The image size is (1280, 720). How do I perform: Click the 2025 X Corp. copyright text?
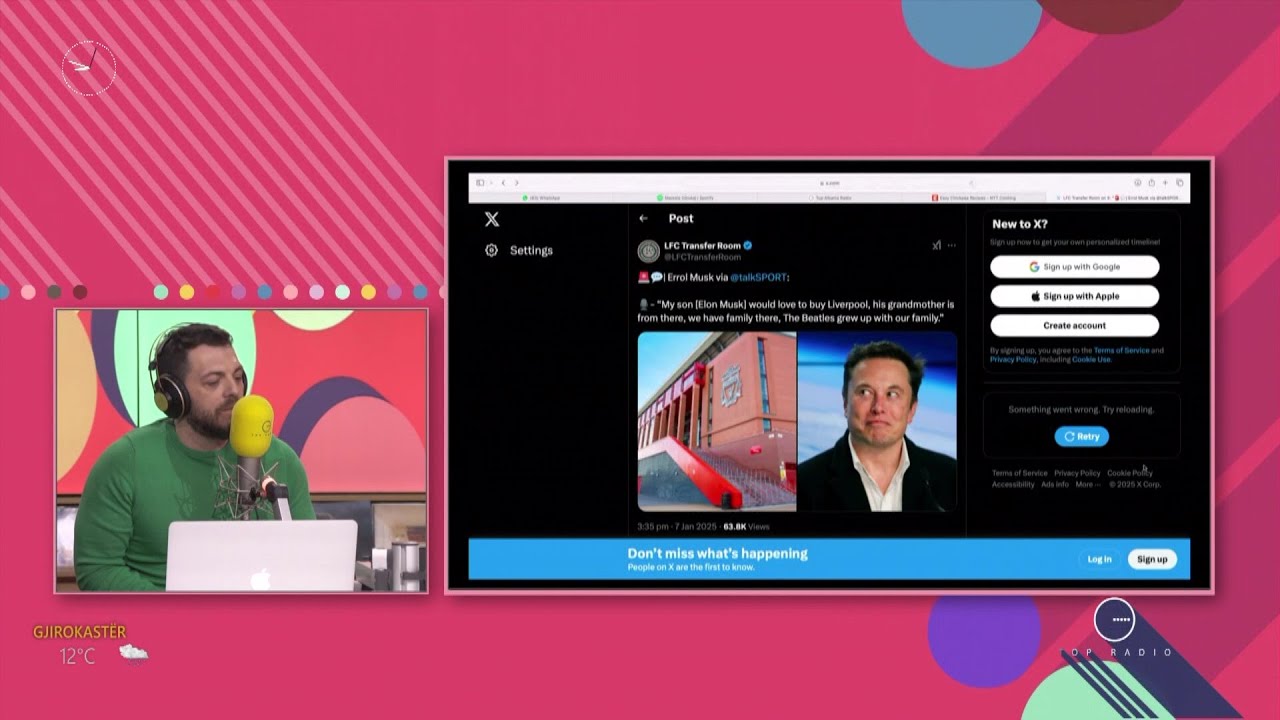(x=1135, y=484)
